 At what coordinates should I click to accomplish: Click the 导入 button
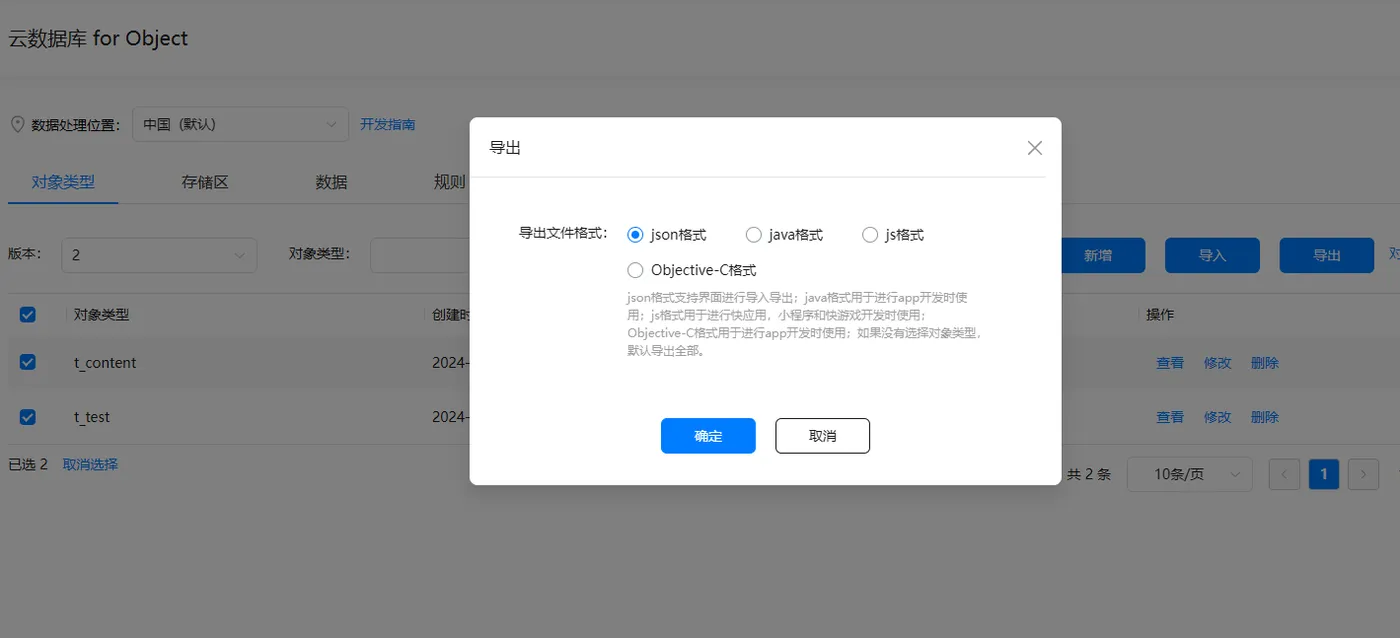coord(1212,255)
